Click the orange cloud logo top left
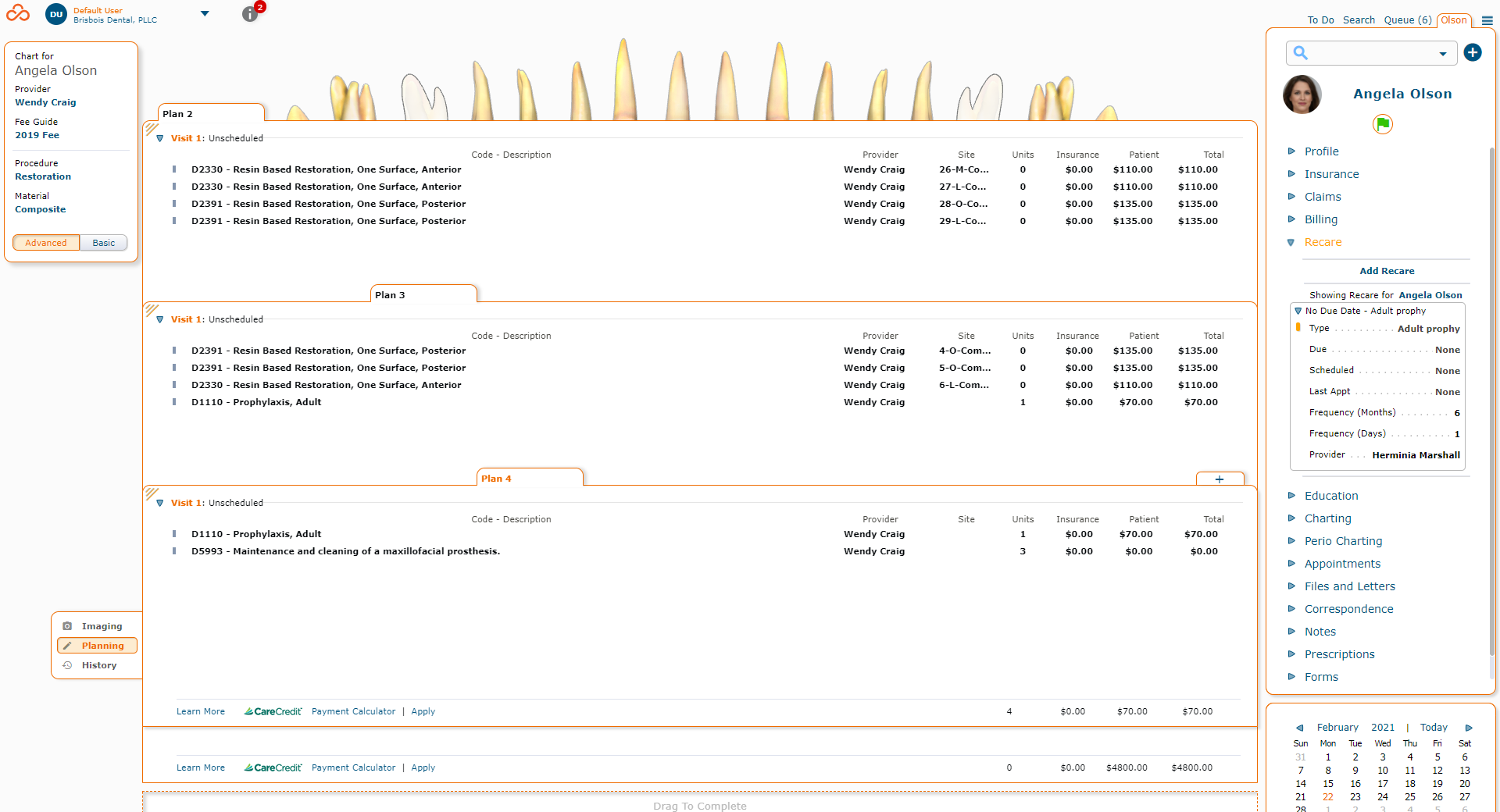This screenshot has width=1500, height=812. 17,12
